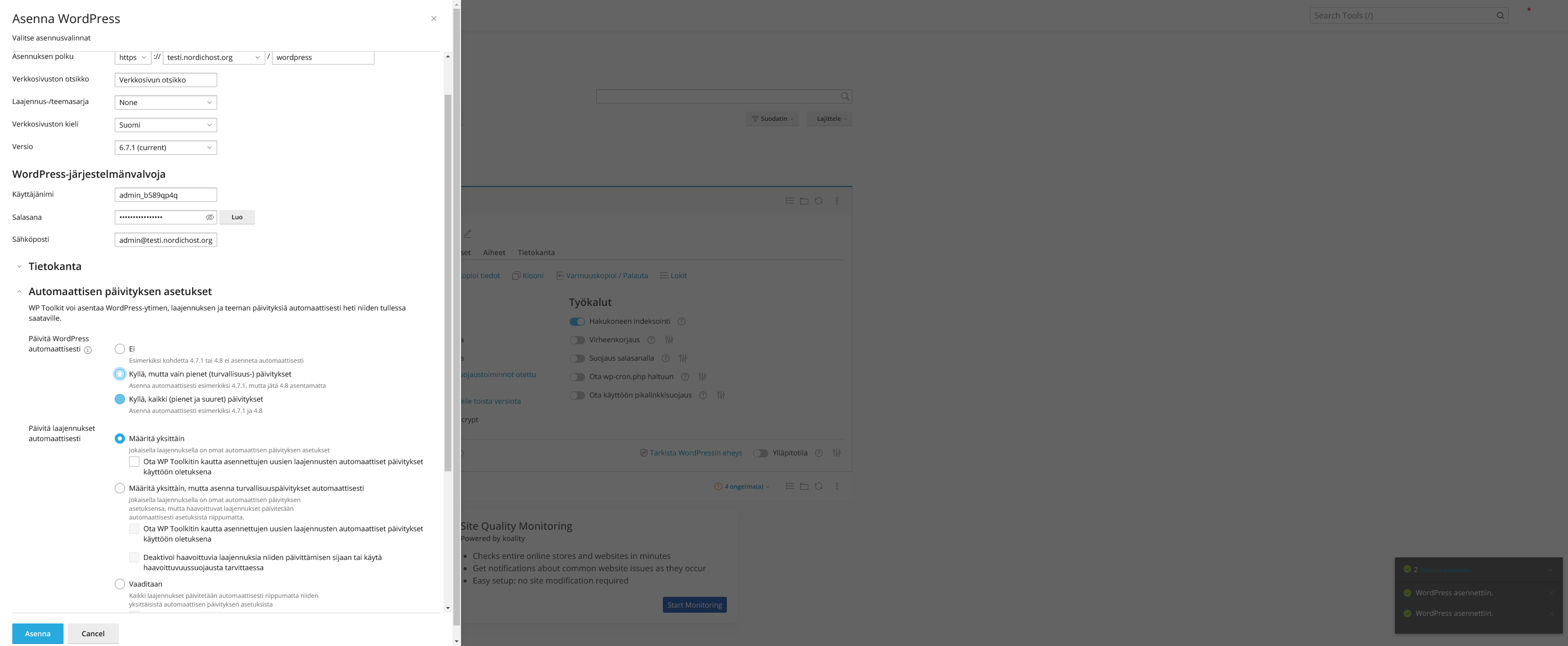Collapse the Piilotus suoritettu notification panel chevron

click(1551, 569)
